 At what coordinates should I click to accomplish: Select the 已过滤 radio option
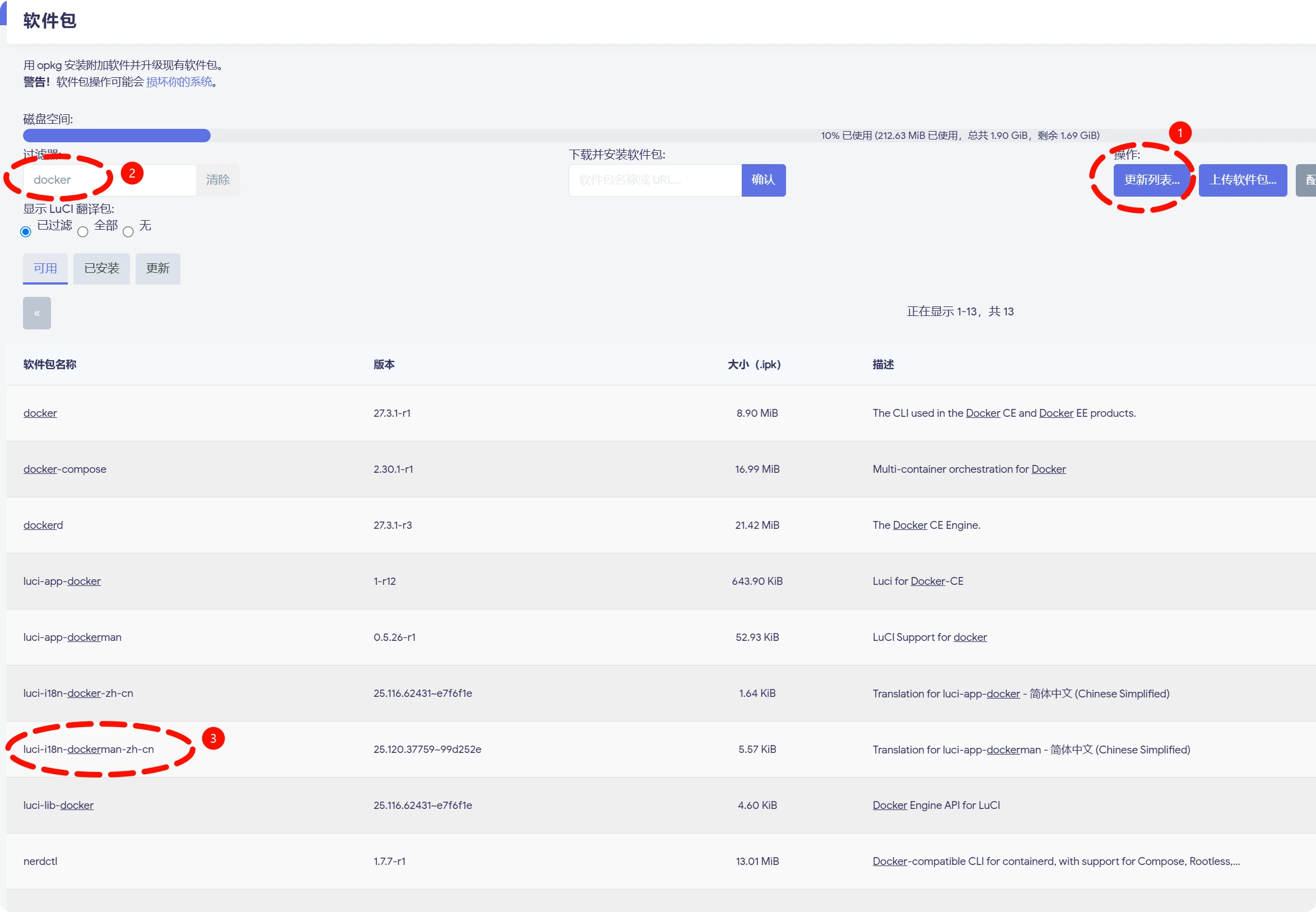(x=26, y=231)
